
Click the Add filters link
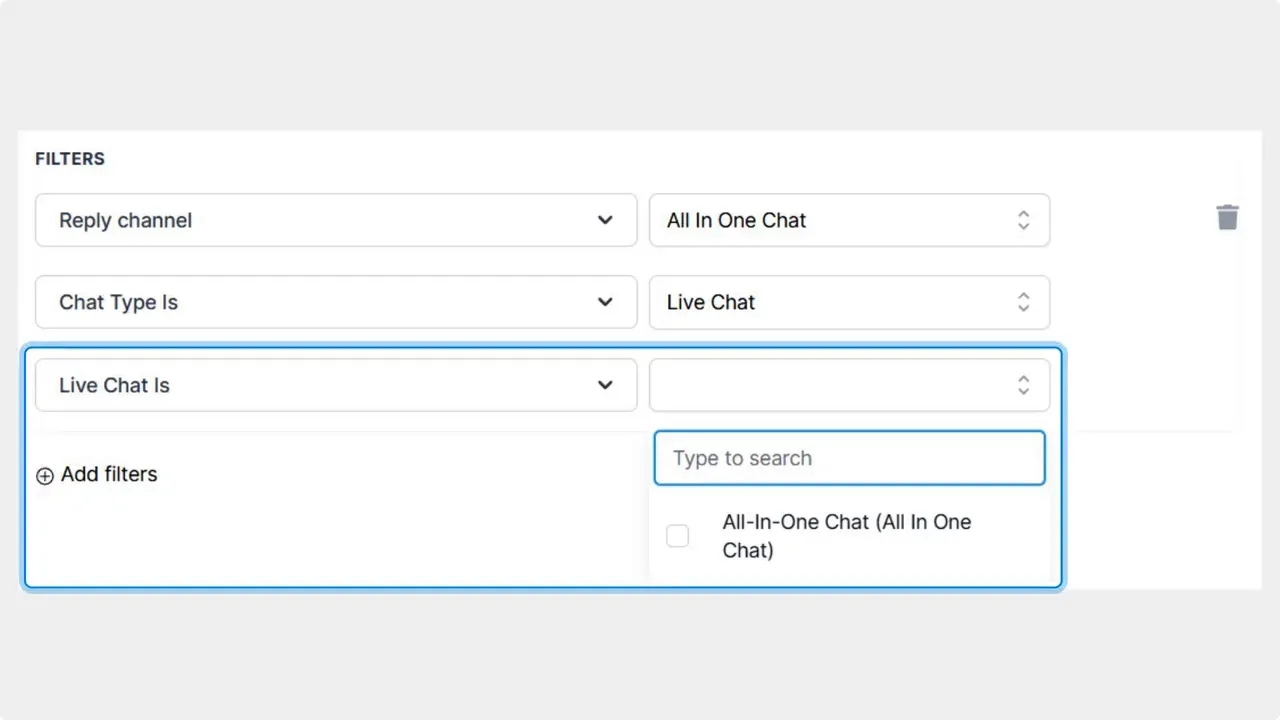tap(109, 475)
